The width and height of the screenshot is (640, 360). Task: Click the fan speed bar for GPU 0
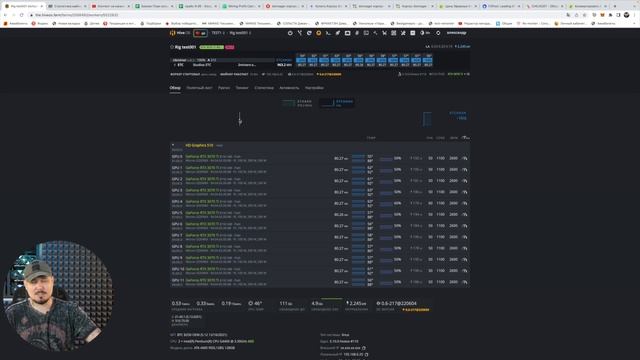(x=386, y=158)
